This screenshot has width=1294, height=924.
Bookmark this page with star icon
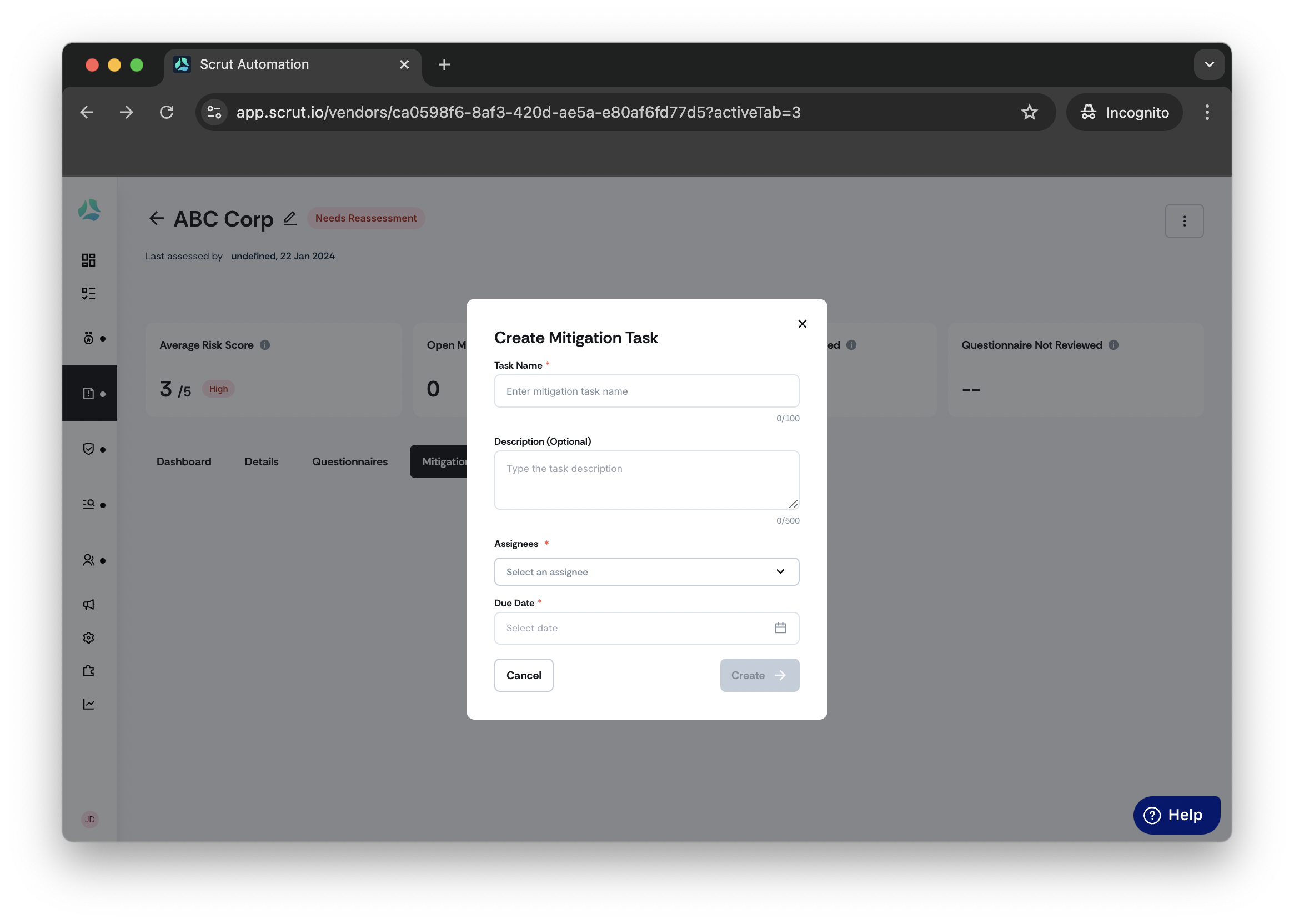pos(1028,112)
